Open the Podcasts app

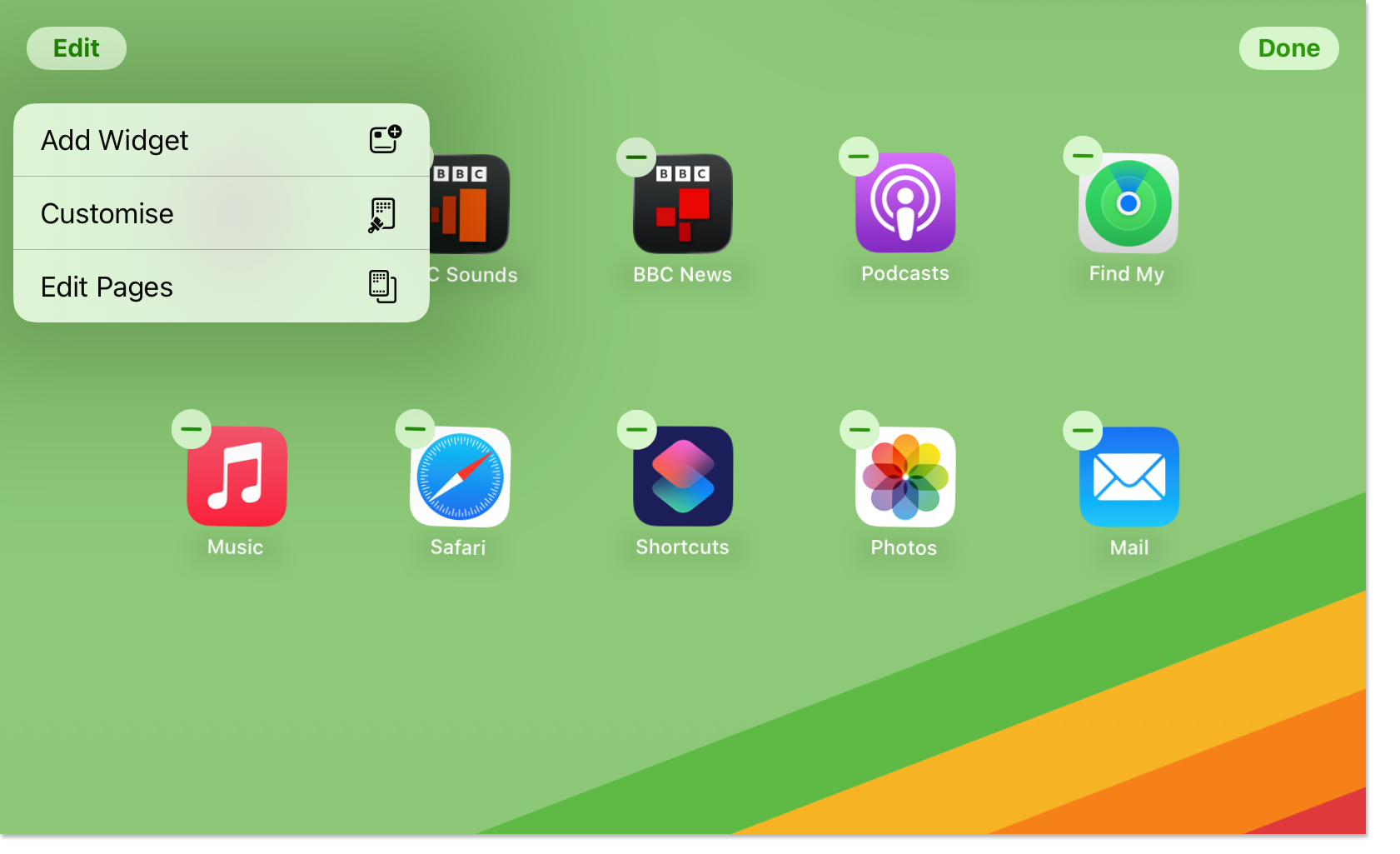(904, 202)
